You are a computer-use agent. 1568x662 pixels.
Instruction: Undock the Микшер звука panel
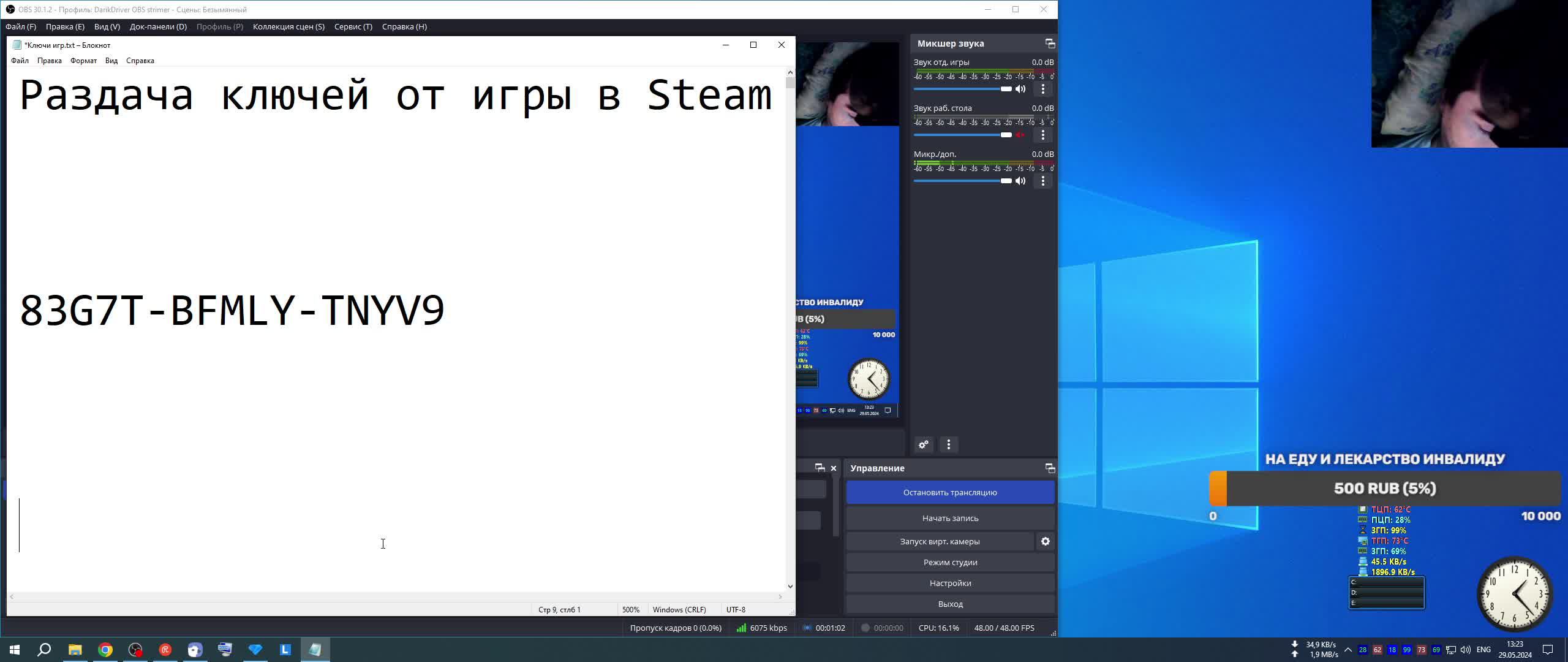pos(1050,44)
